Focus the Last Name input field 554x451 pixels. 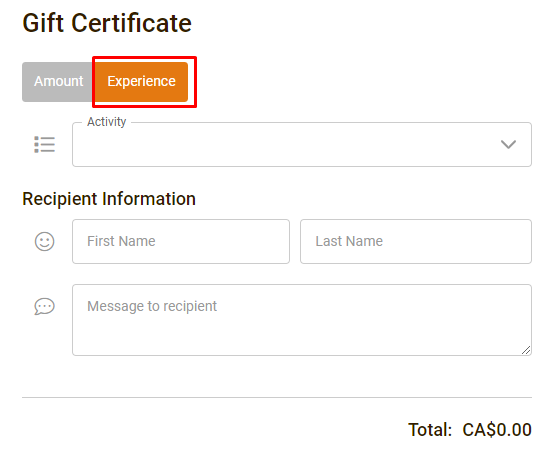(x=416, y=241)
